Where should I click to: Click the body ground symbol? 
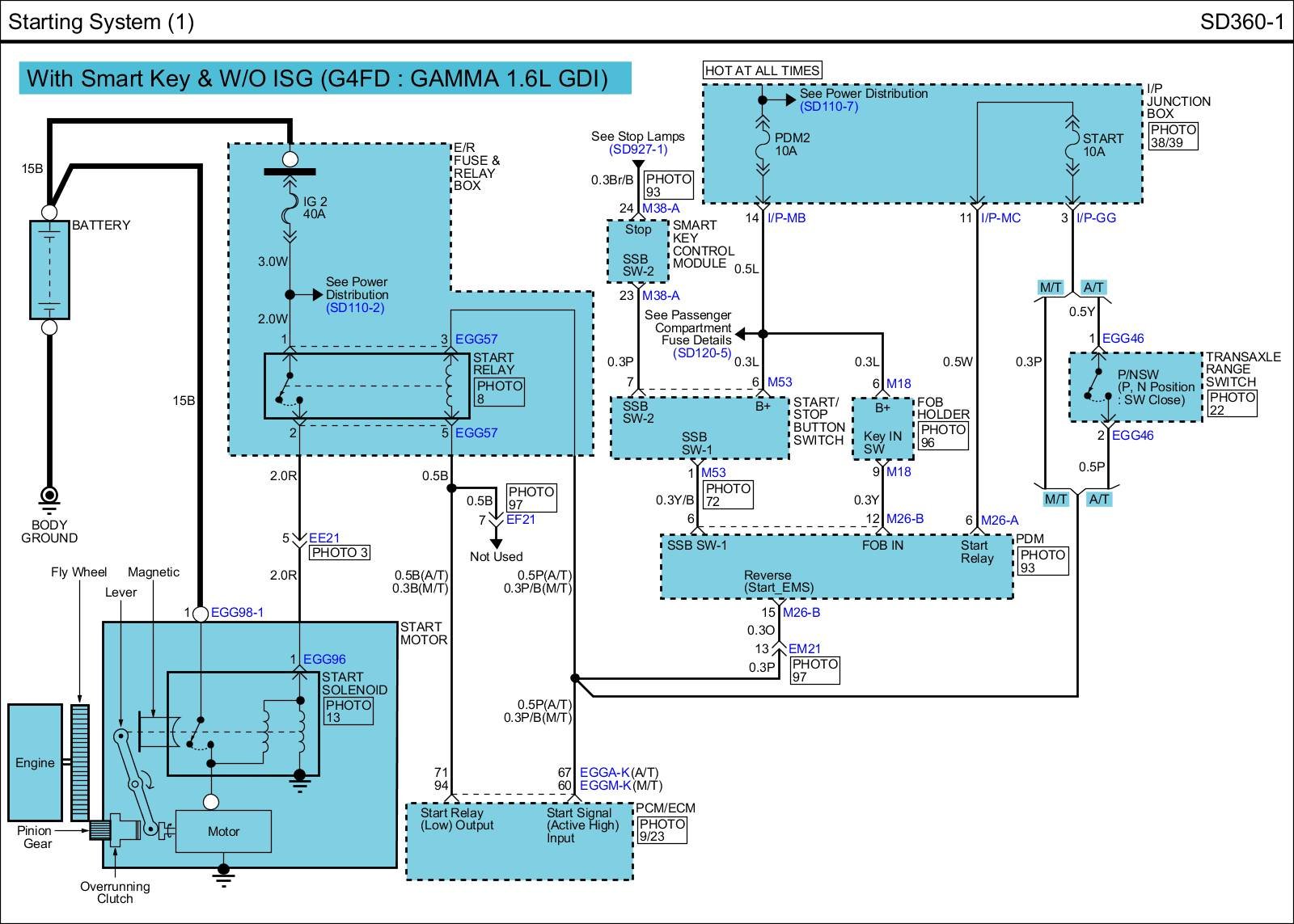[x=49, y=496]
